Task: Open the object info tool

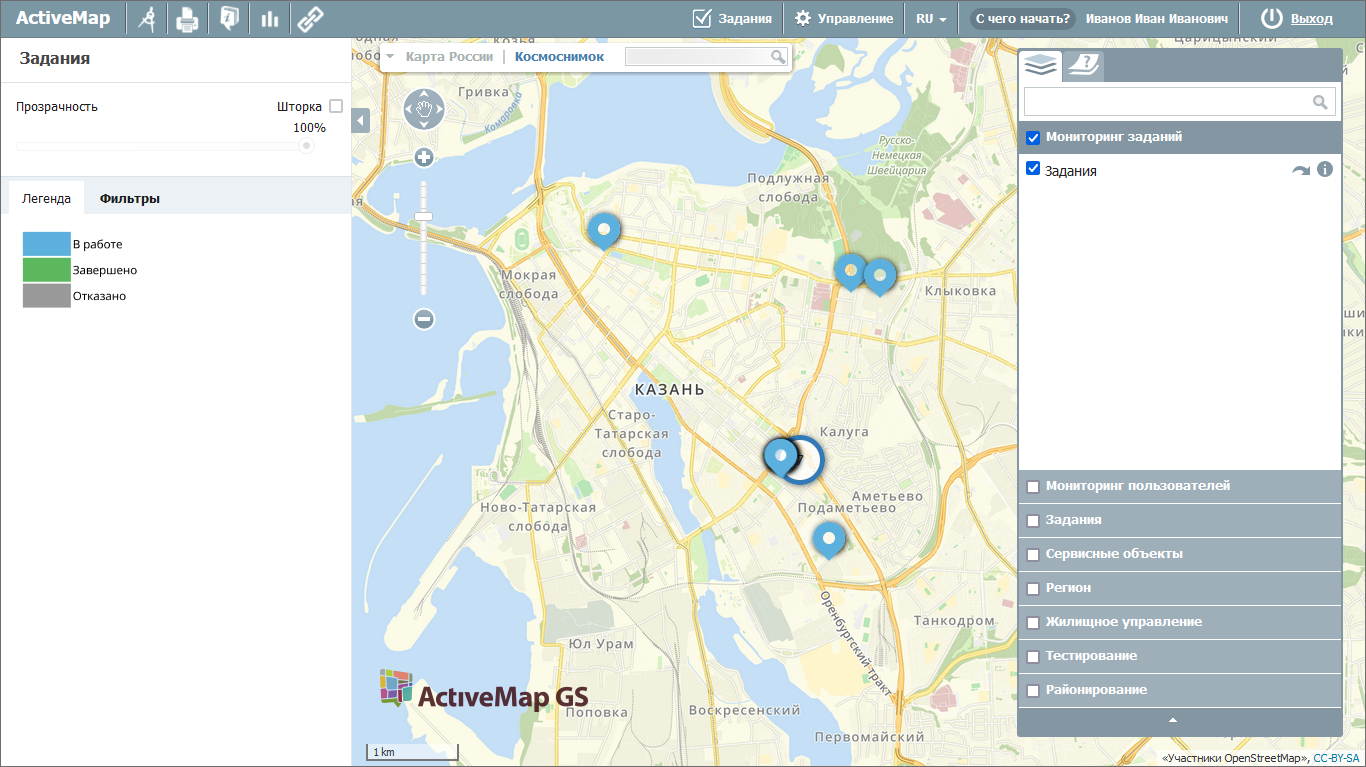Action: pos(229,19)
